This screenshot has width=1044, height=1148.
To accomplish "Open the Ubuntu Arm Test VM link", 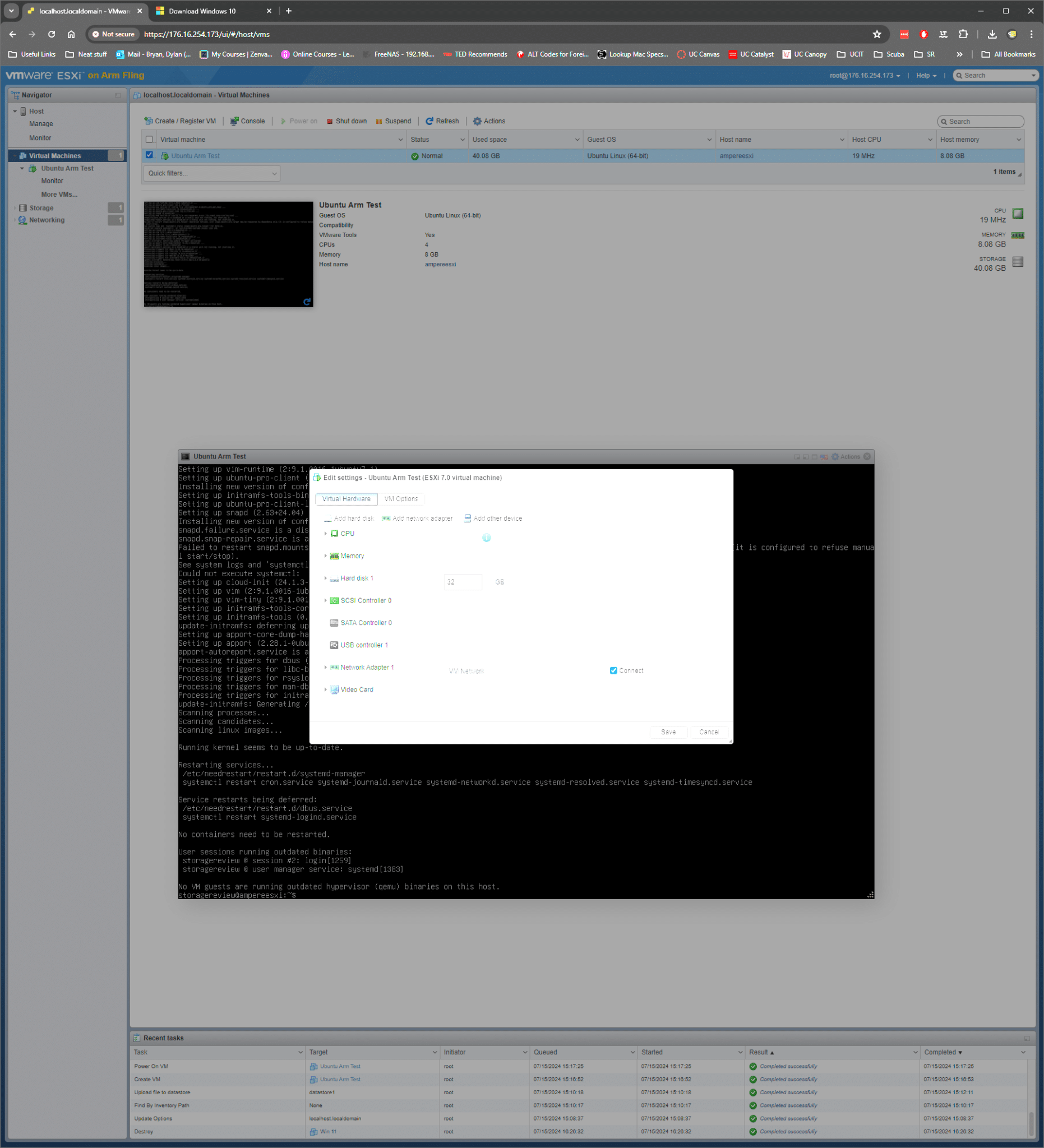I will [195, 156].
